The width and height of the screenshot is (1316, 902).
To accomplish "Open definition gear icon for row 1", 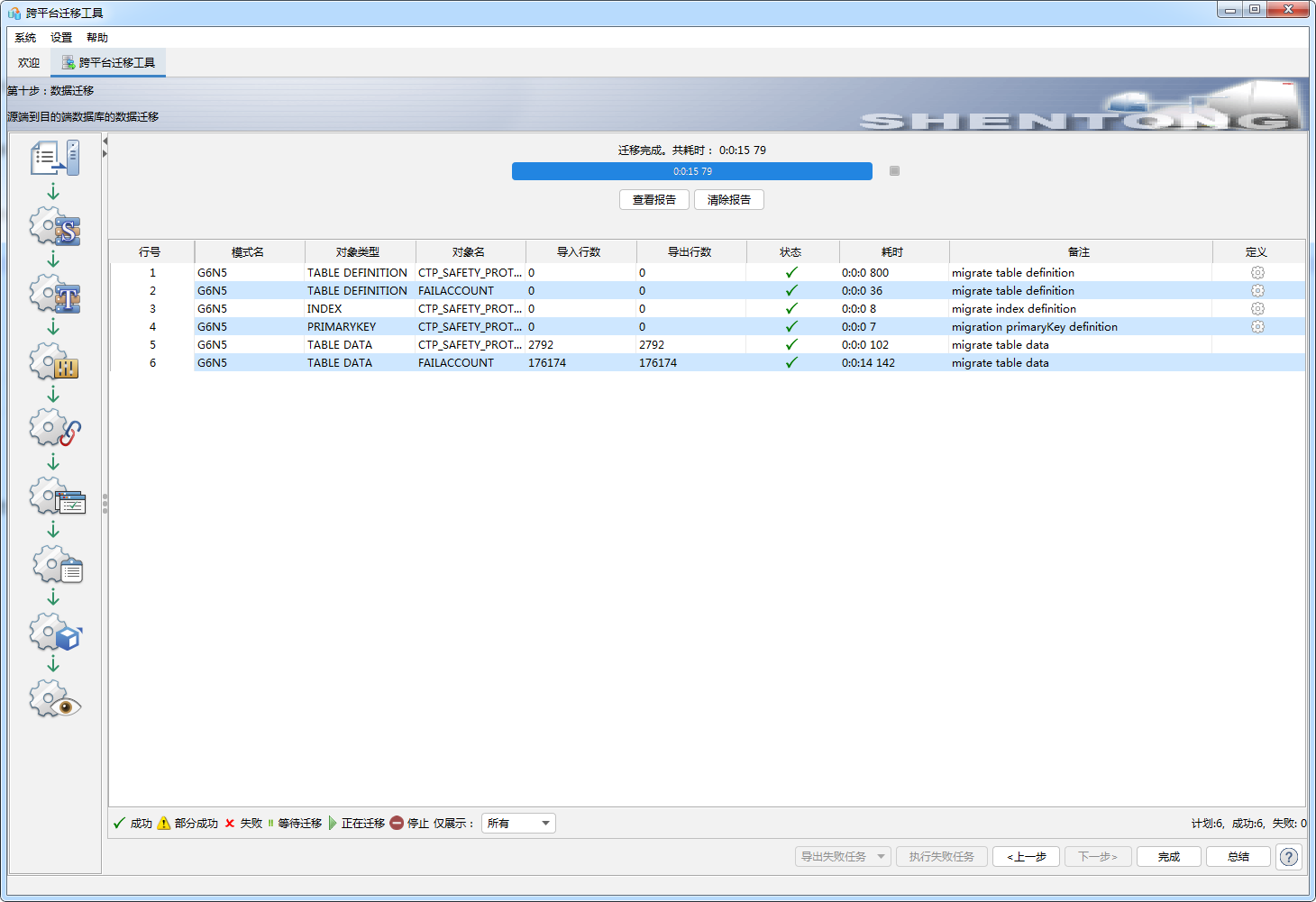I will [1257, 272].
